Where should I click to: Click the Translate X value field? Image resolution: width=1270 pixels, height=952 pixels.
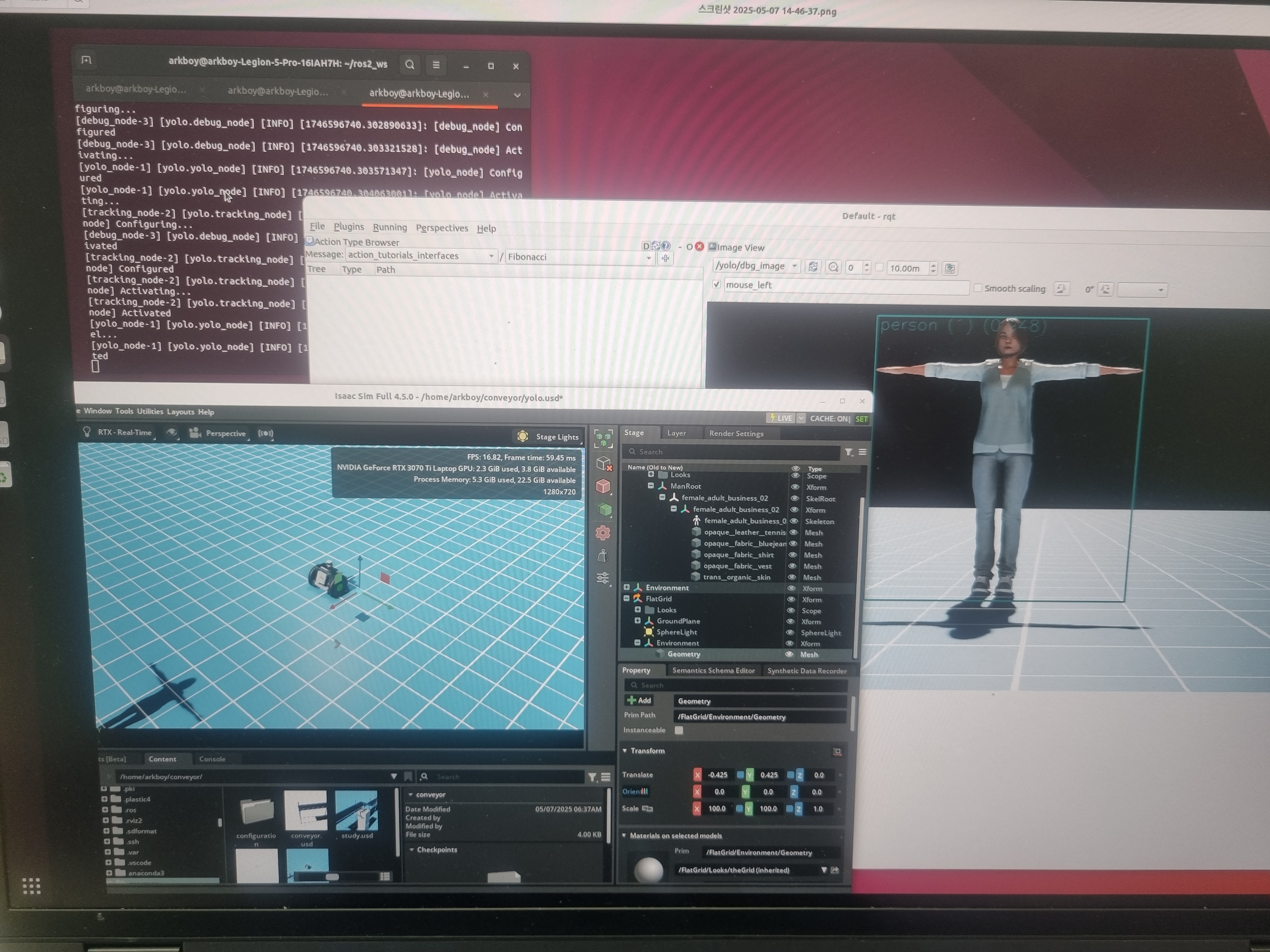tap(718, 775)
